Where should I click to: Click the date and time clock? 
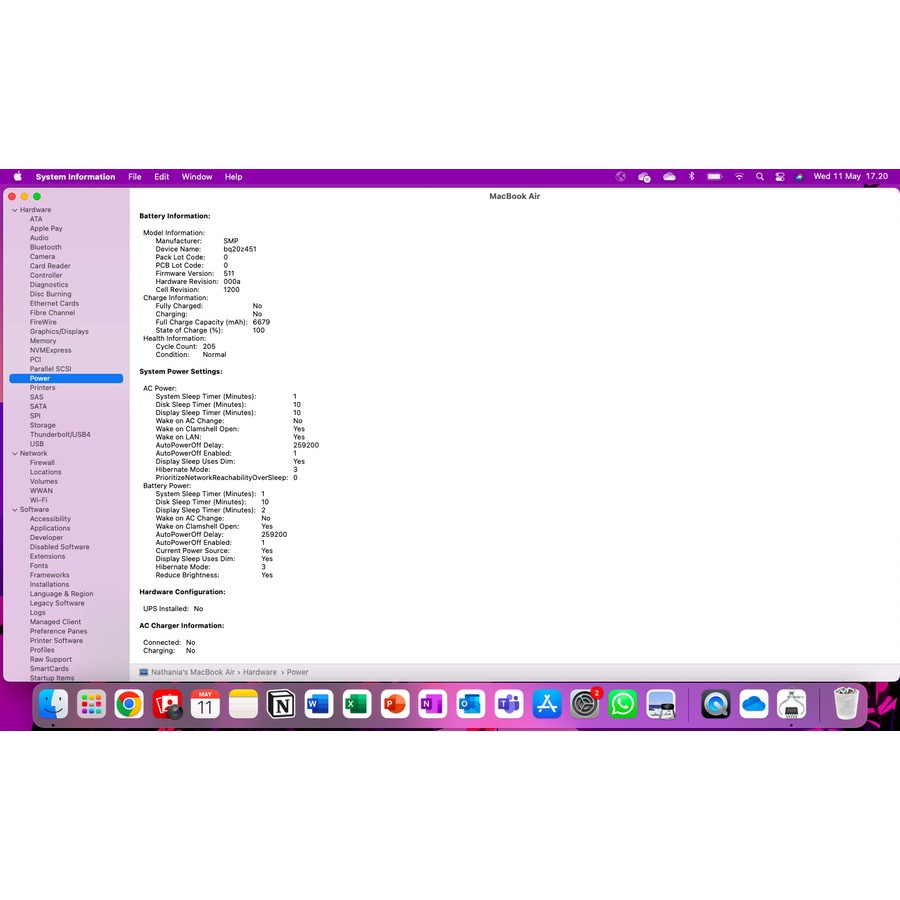850,177
